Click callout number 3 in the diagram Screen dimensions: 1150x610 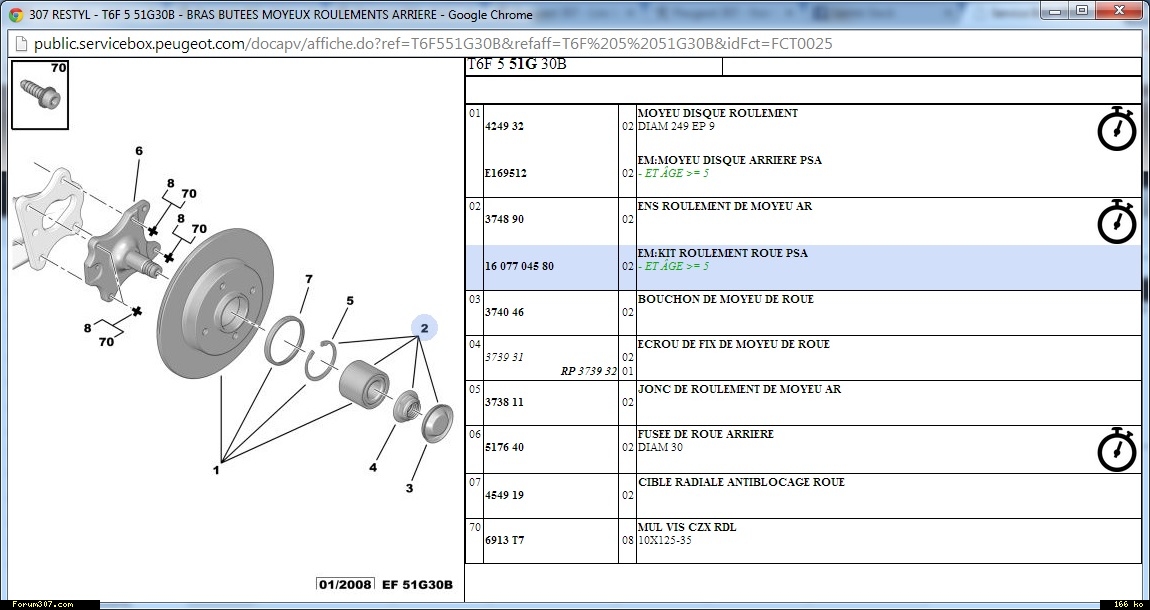click(x=409, y=488)
